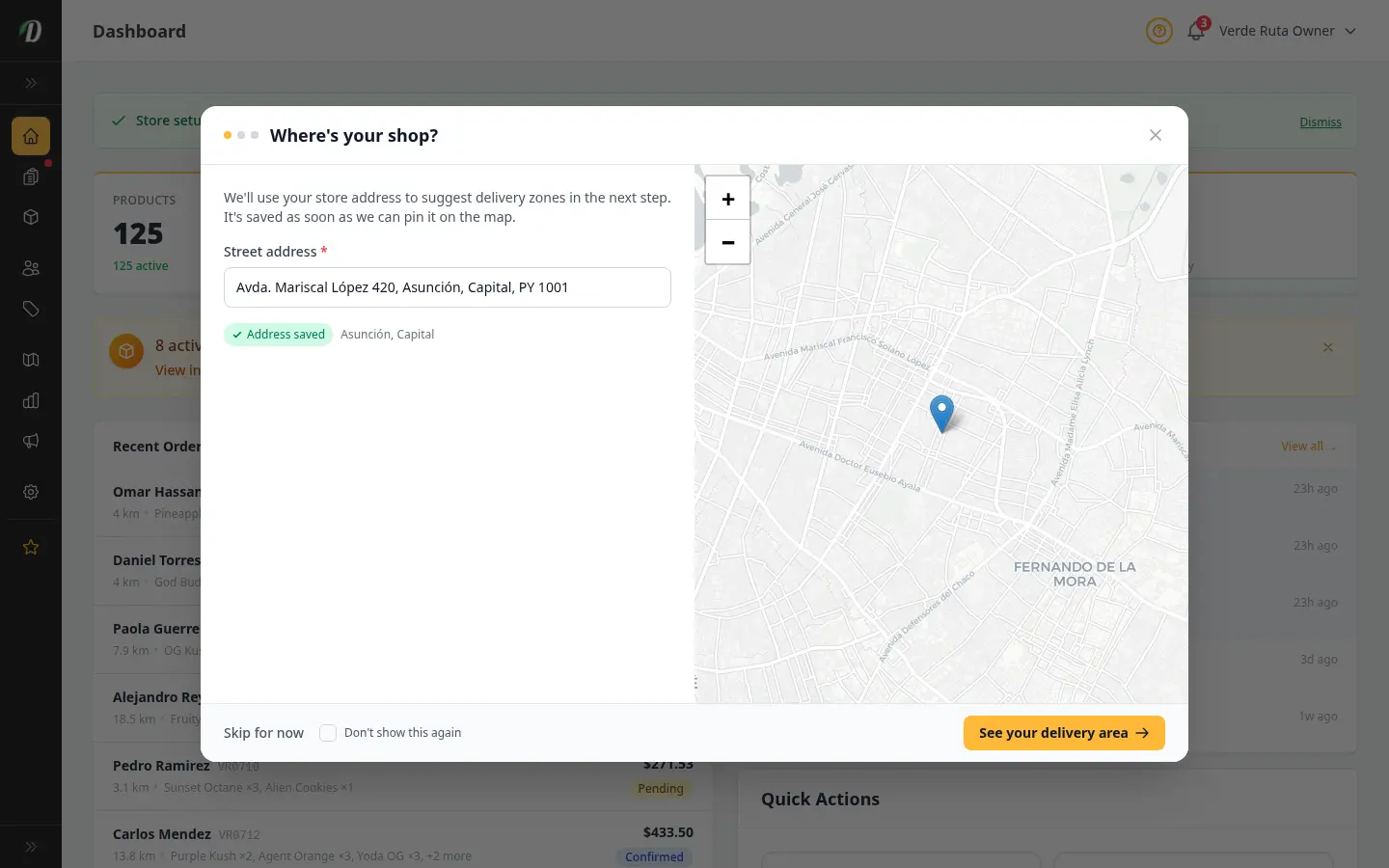Open the Home dashboard sidebar icon
Image resolution: width=1389 pixels, height=868 pixels.
click(x=31, y=136)
